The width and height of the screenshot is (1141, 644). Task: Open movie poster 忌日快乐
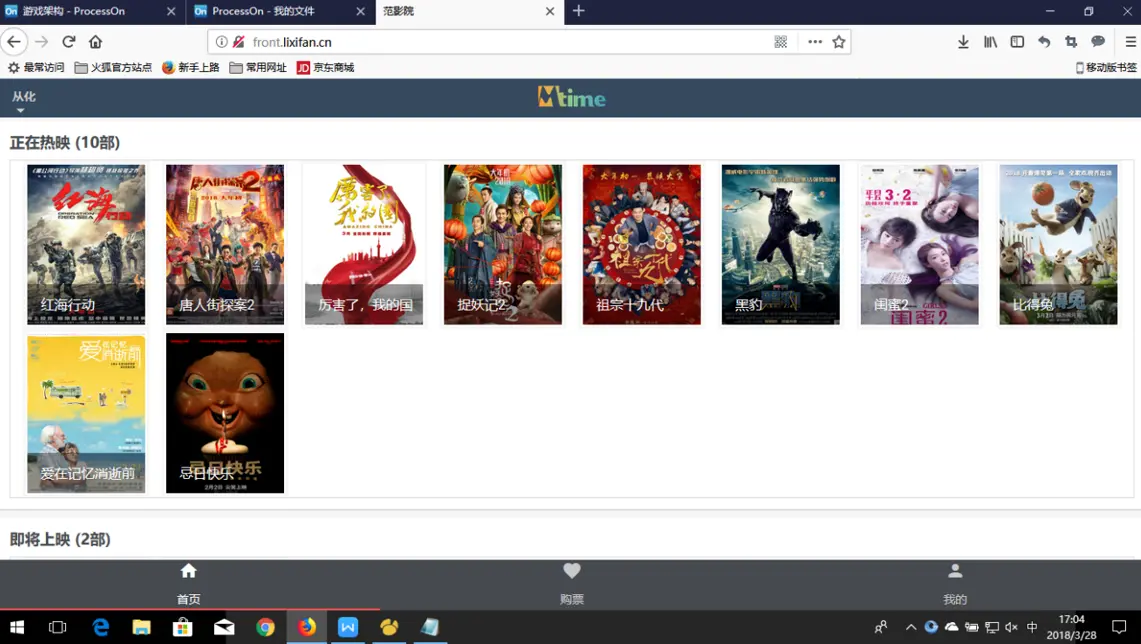point(225,413)
